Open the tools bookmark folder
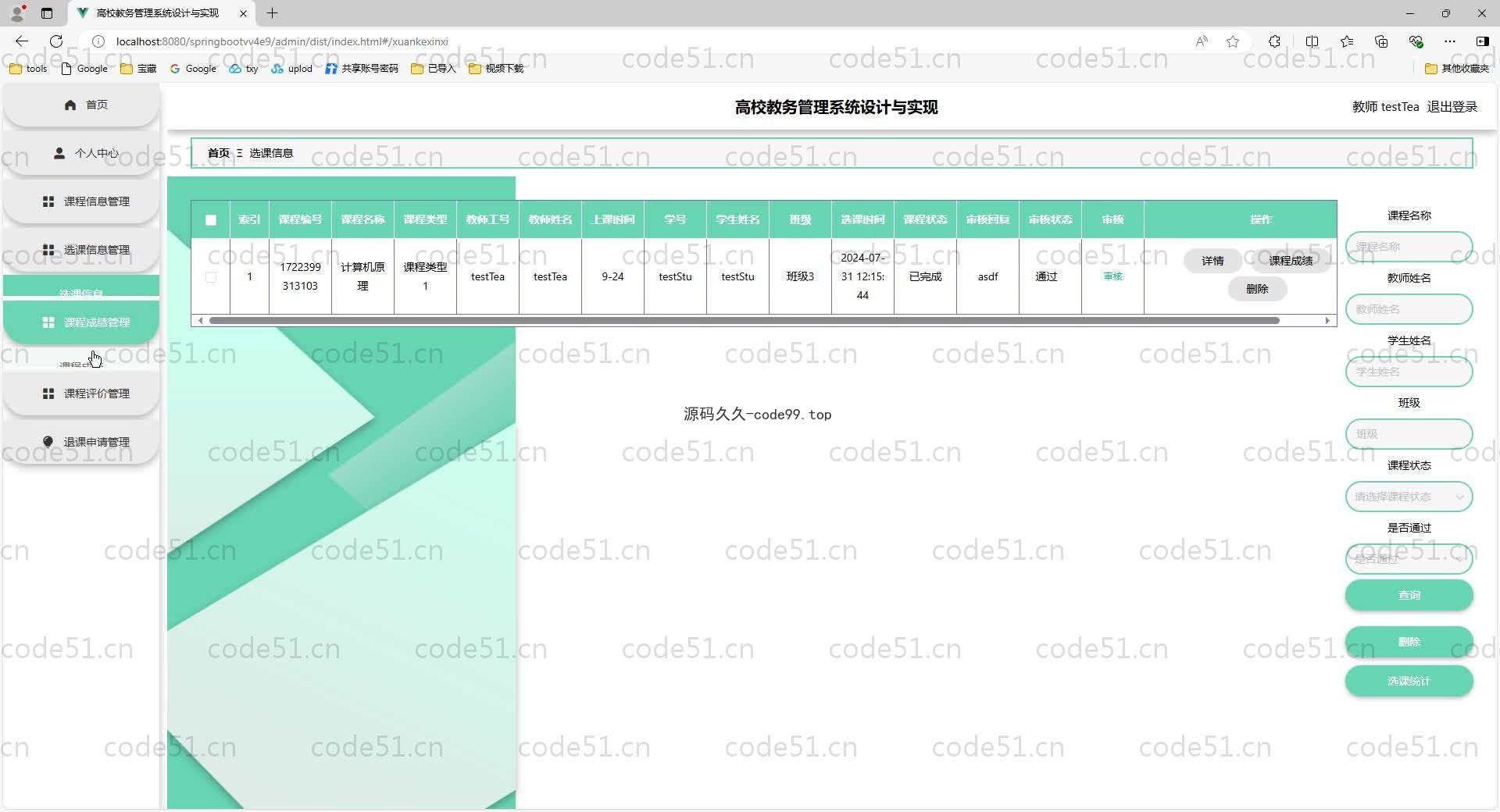Image resolution: width=1500 pixels, height=812 pixels. coord(28,69)
